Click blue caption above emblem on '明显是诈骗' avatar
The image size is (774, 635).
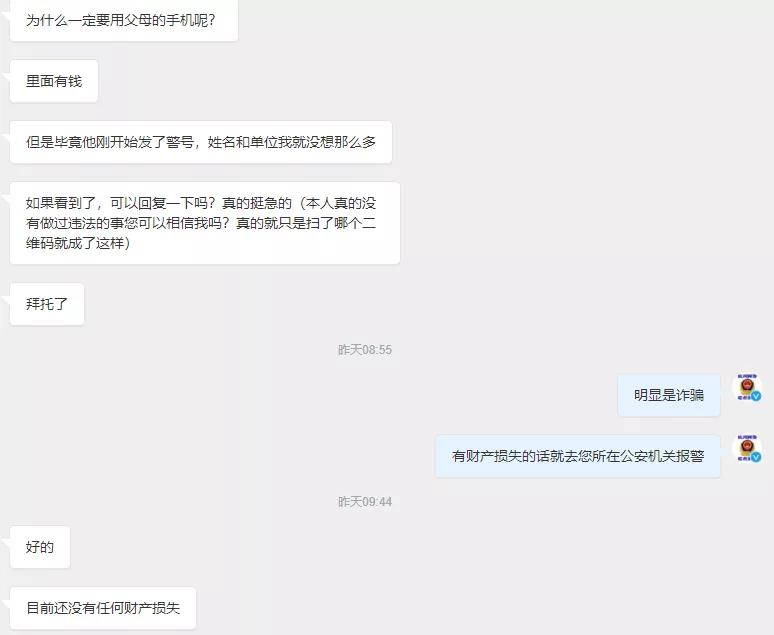coord(747,376)
